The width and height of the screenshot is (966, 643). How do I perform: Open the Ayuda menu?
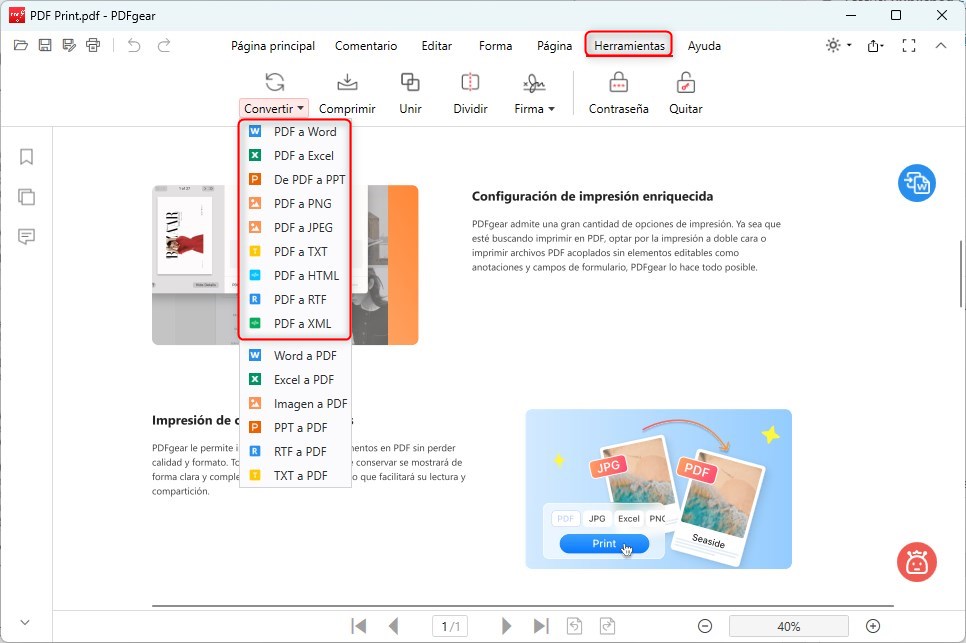(x=706, y=45)
